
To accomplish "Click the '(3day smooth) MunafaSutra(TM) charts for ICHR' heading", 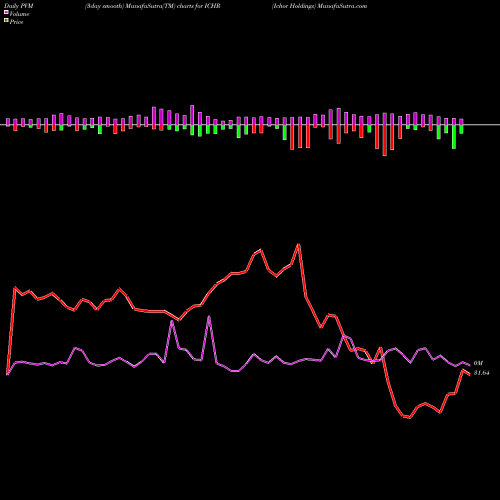I will (x=152, y=6).
